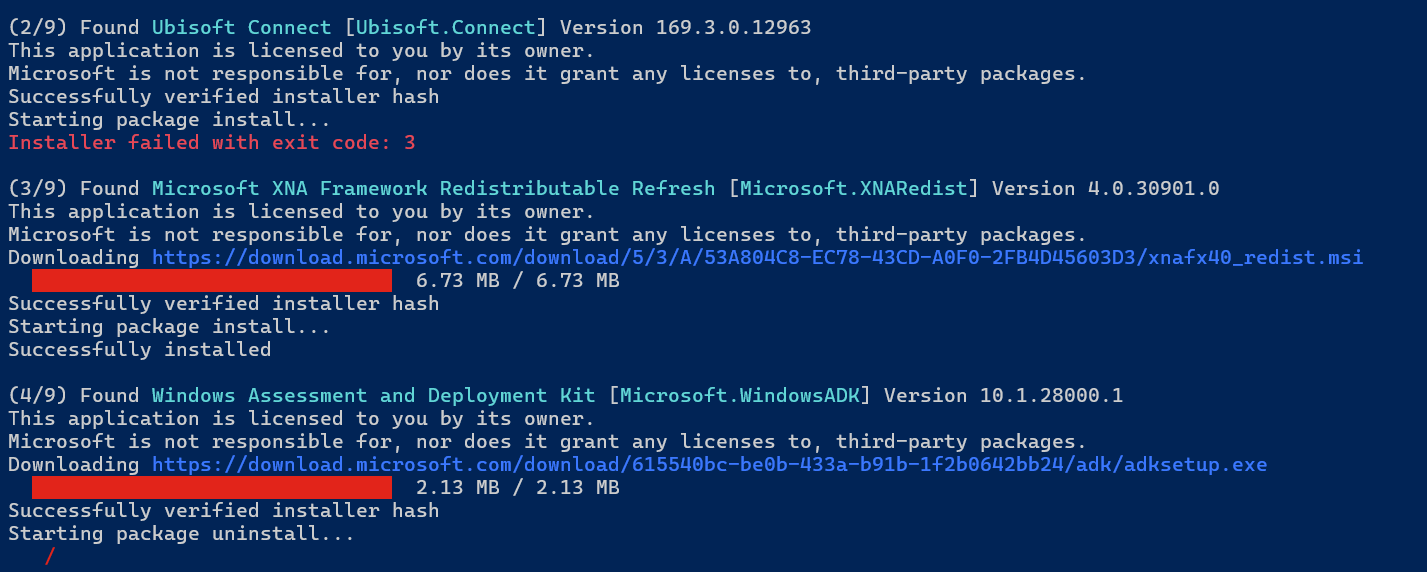Click the Microsoft XNA Framework Redistributable Refresh name
Image resolution: width=1427 pixels, height=572 pixels.
point(433,189)
